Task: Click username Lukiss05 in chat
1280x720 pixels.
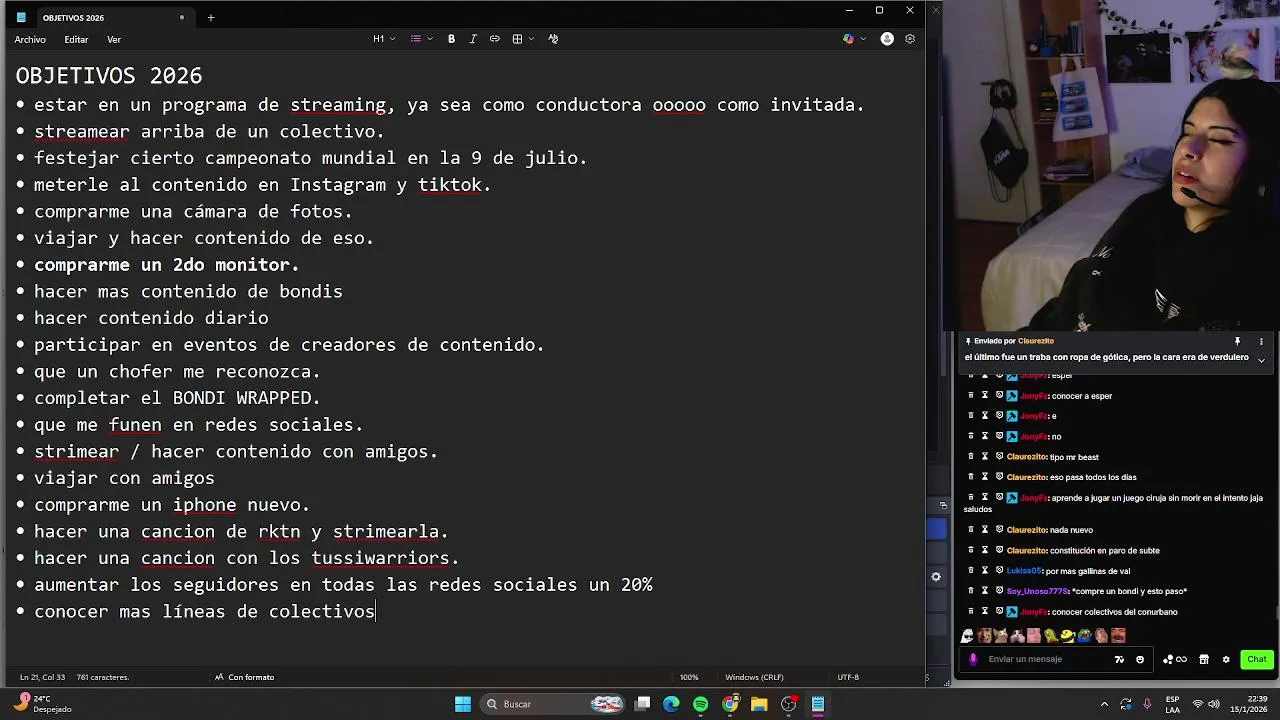Action: pos(1023,571)
